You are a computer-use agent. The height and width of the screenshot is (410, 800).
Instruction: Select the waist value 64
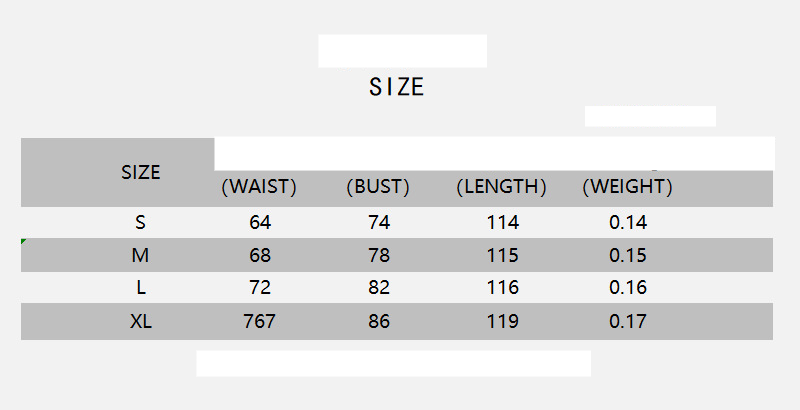point(260,222)
